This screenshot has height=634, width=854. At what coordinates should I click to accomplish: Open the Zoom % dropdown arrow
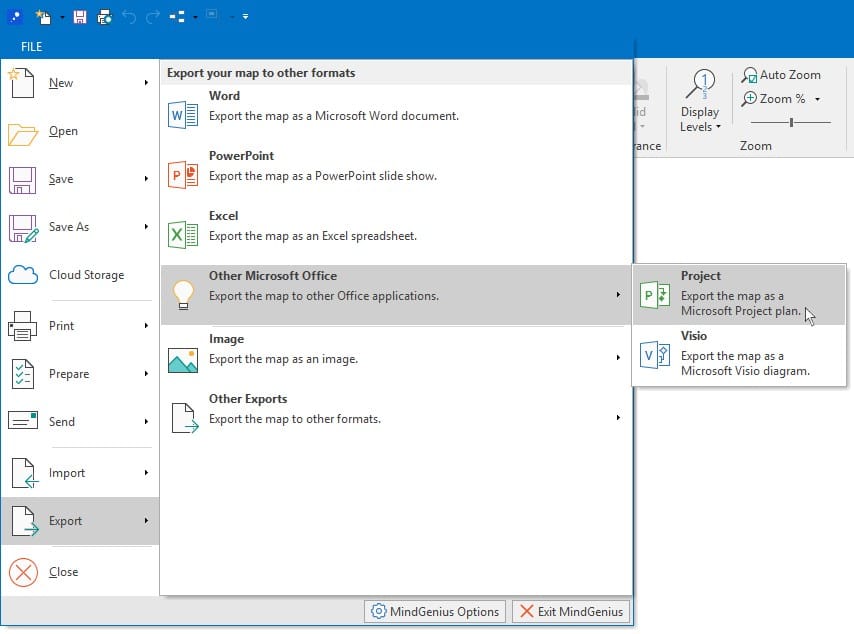[x=818, y=99]
